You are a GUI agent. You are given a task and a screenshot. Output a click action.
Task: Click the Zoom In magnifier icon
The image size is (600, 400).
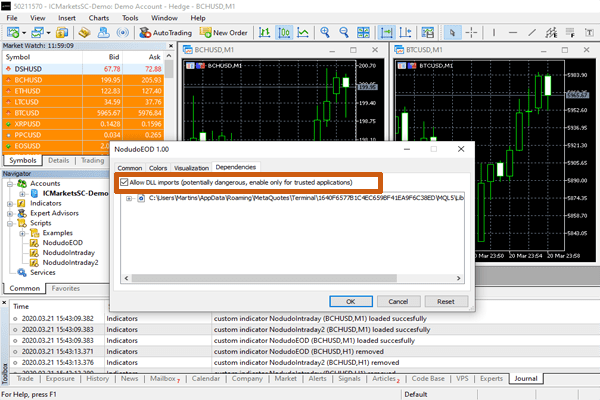[x=325, y=33]
